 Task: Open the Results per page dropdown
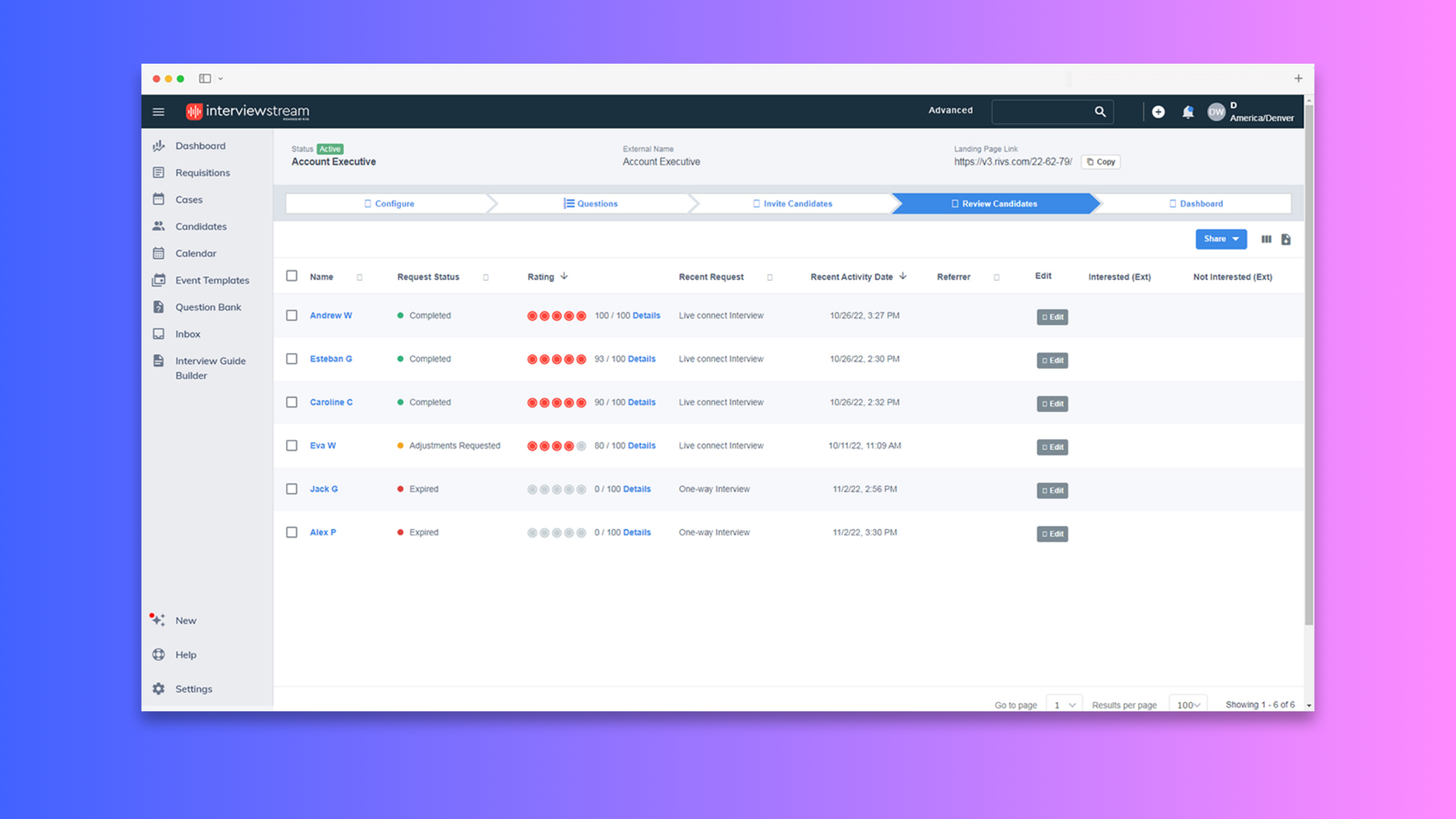1188,705
